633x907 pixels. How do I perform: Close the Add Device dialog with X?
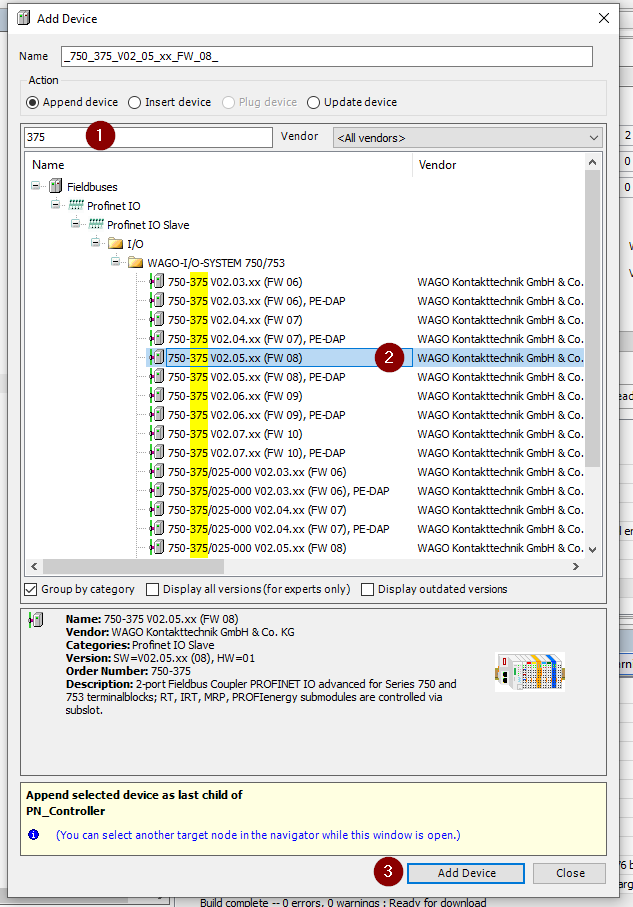(x=603, y=18)
